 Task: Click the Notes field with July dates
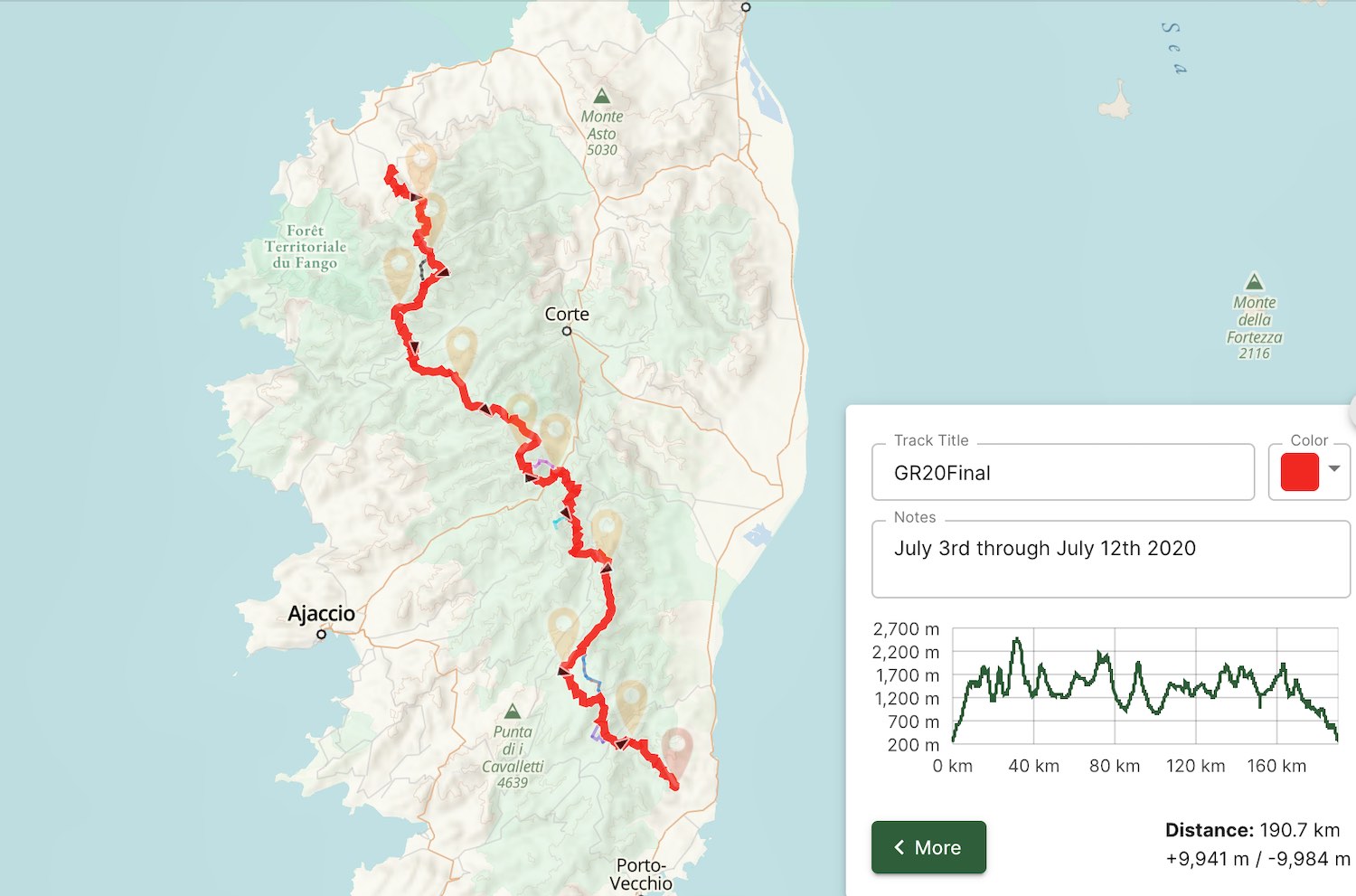click(1110, 559)
